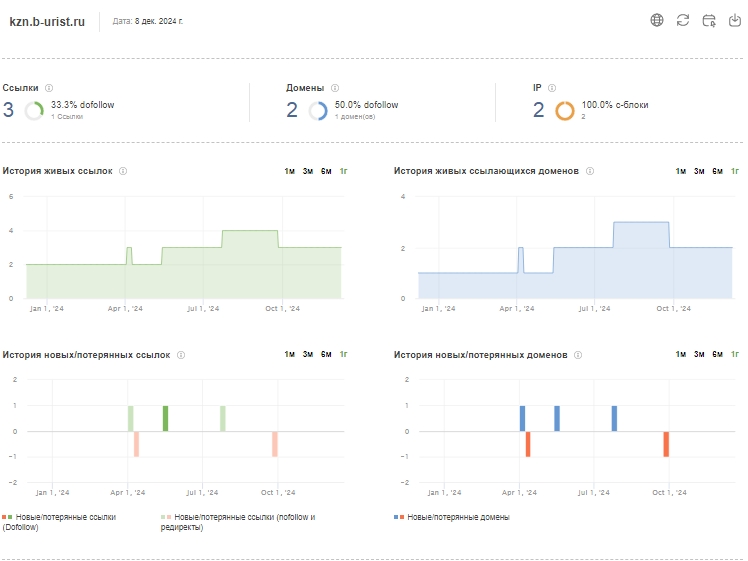
Task: Click the IP total number 2 under IP
Action: pyautogui.click(x=539, y=110)
